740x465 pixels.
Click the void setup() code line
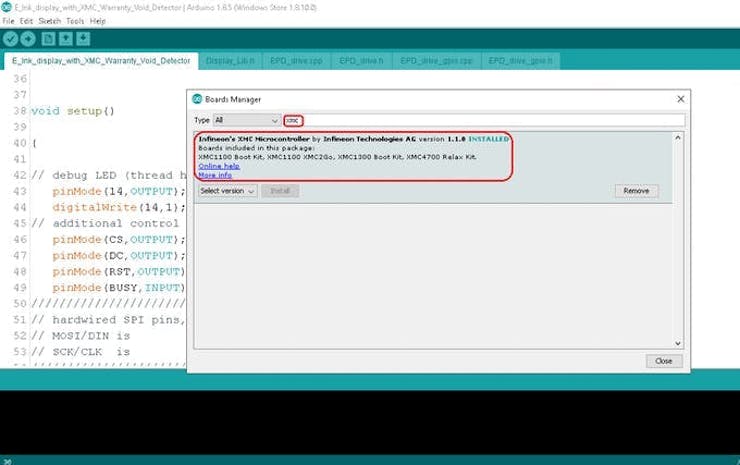[x=73, y=111]
